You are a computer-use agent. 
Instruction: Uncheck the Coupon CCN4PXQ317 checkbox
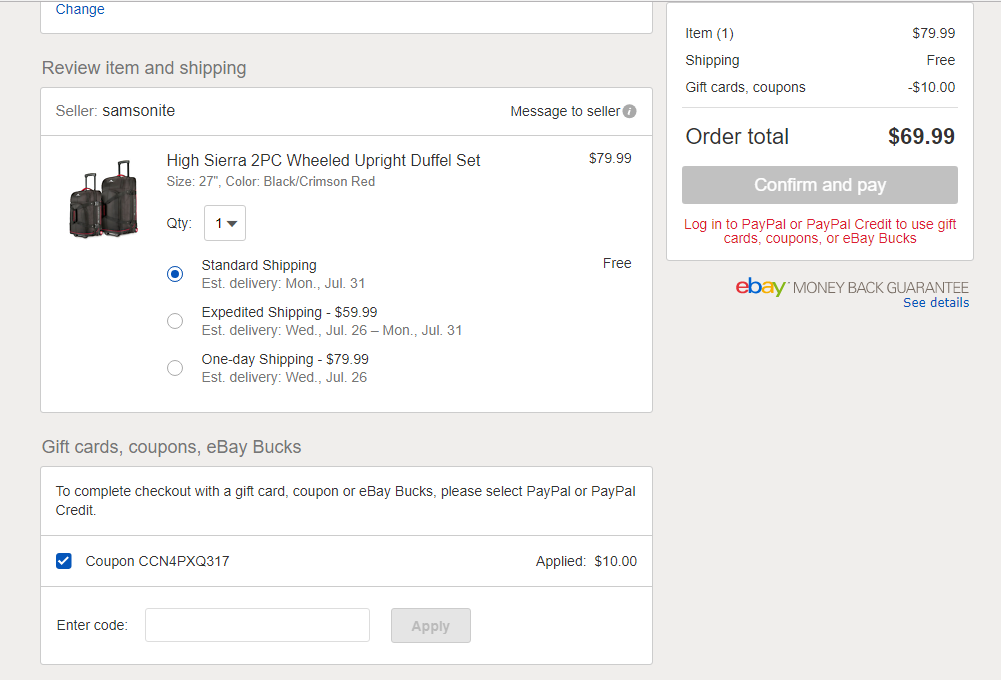click(x=64, y=561)
